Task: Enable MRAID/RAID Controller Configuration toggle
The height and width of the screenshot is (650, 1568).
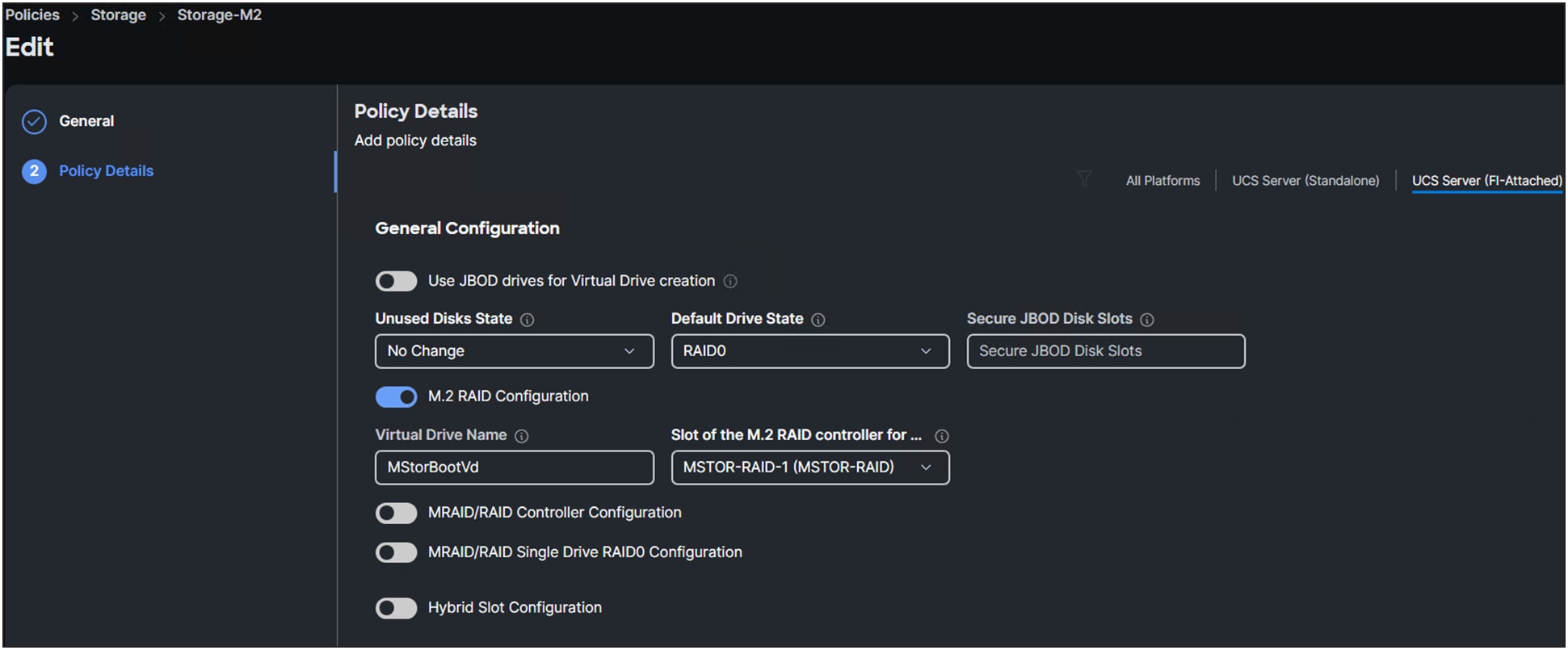Action: pyautogui.click(x=396, y=513)
